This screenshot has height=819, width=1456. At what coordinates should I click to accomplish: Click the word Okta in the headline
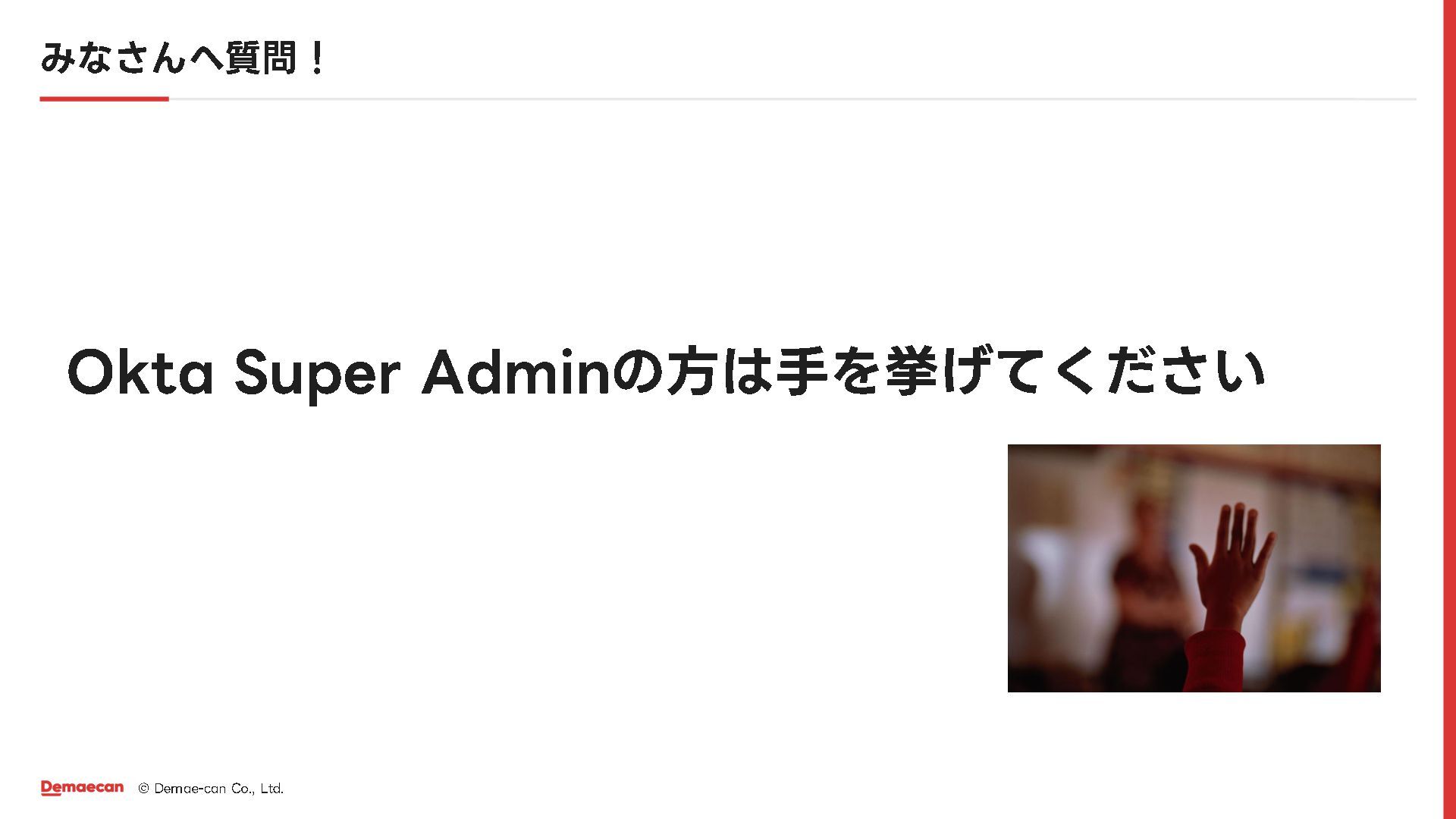[x=140, y=372]
